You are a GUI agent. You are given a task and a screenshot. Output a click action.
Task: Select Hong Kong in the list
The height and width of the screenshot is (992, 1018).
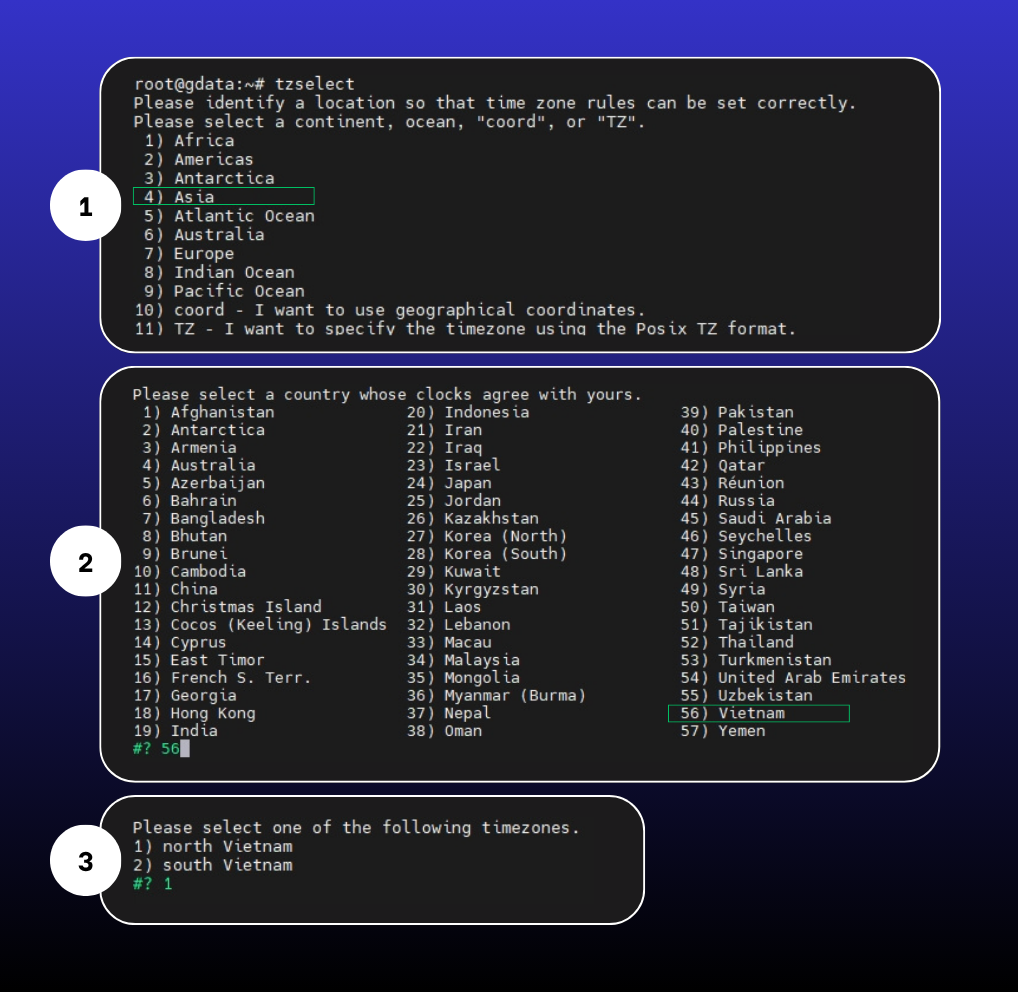click(215, 713)
